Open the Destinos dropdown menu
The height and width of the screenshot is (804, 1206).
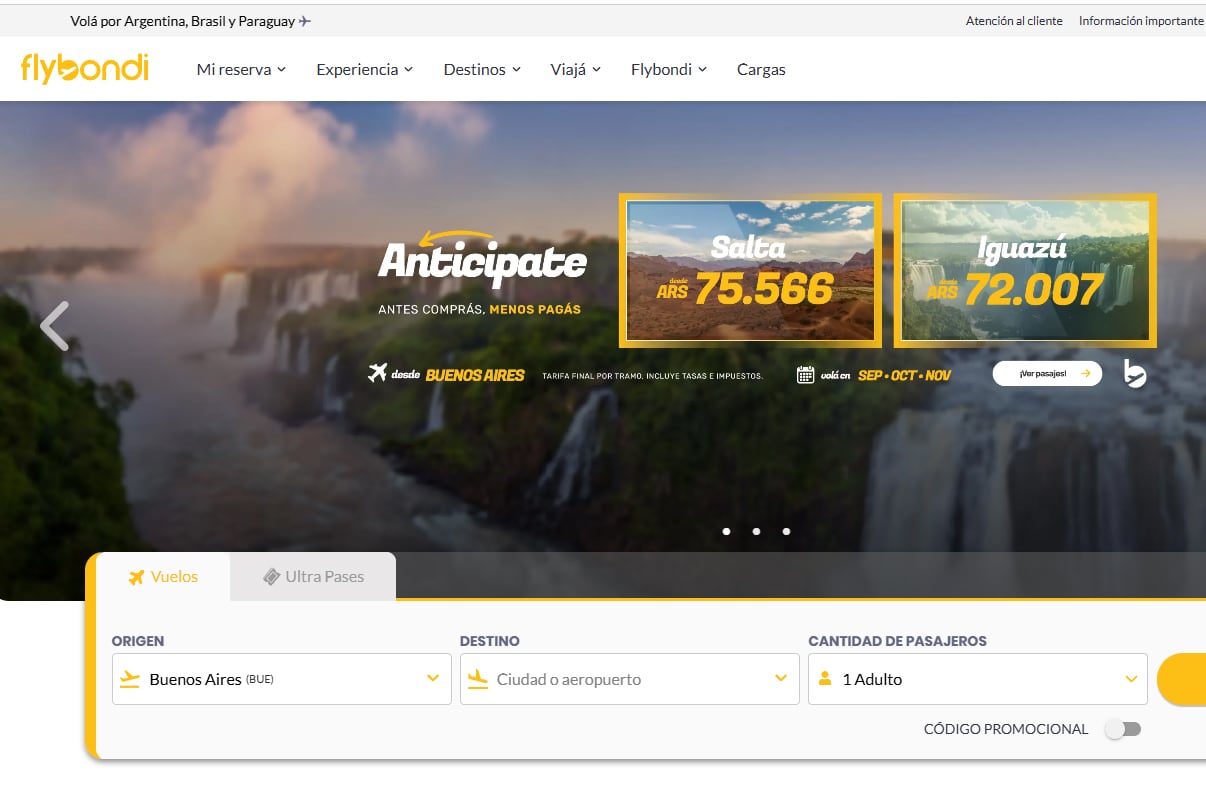coord(482,69)
